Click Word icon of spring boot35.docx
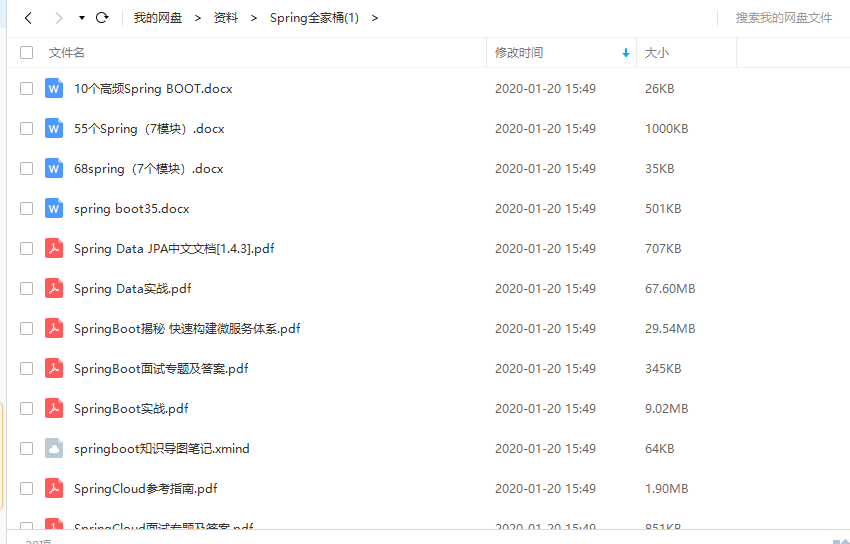This screenshot has width=850, height=544. click(54, 209)
